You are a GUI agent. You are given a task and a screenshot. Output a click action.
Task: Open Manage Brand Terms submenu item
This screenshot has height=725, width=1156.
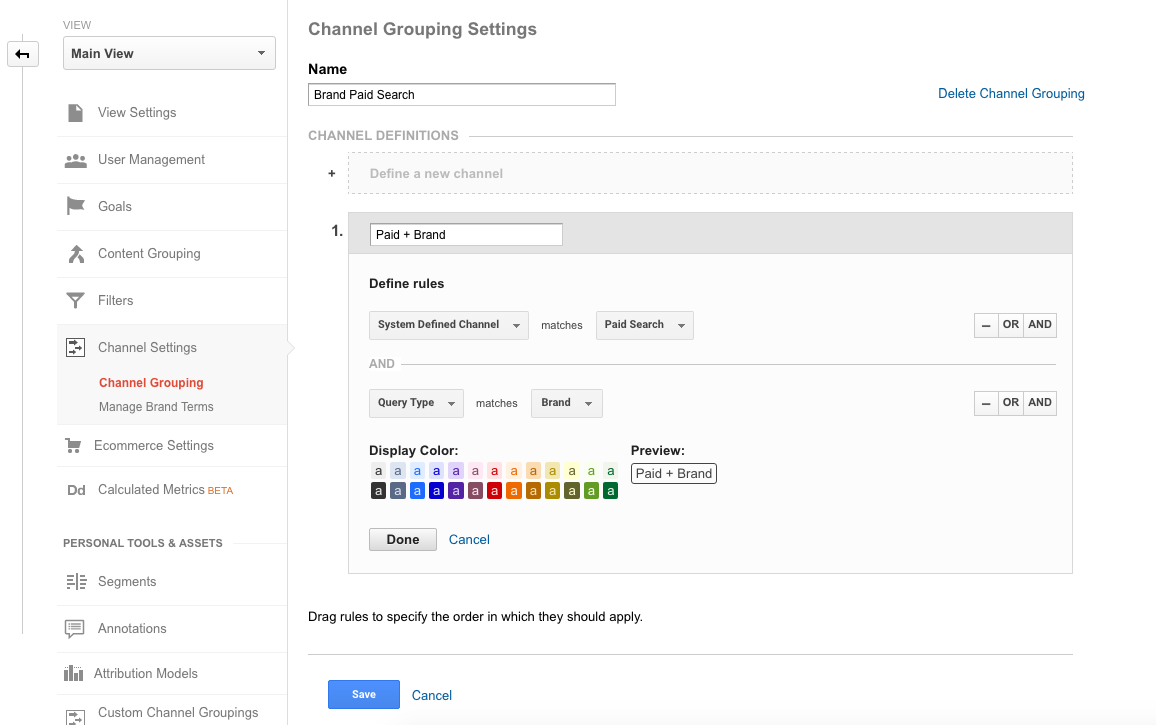point(156,407)
